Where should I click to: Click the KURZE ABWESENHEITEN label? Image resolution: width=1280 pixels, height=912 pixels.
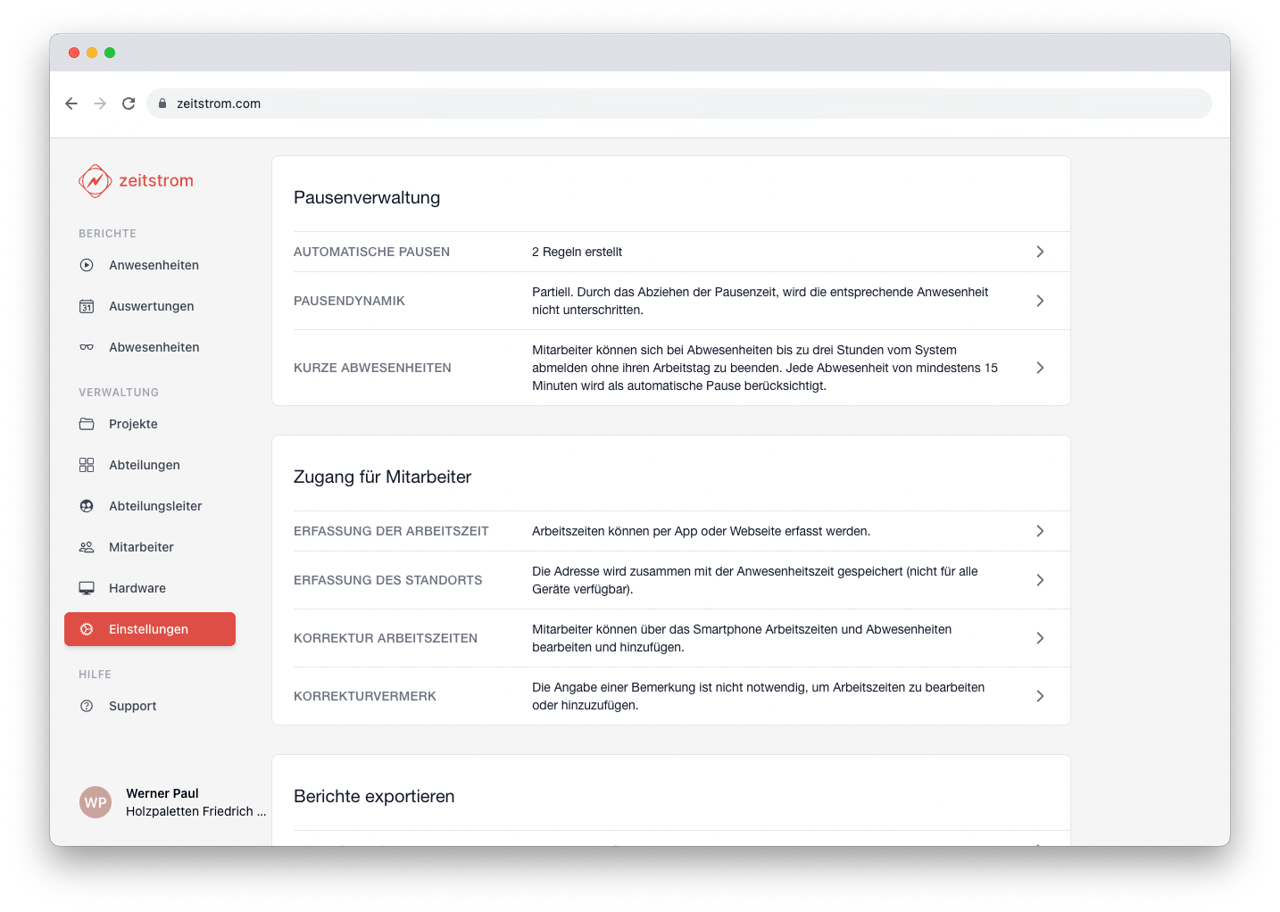(x=372, y=368)
